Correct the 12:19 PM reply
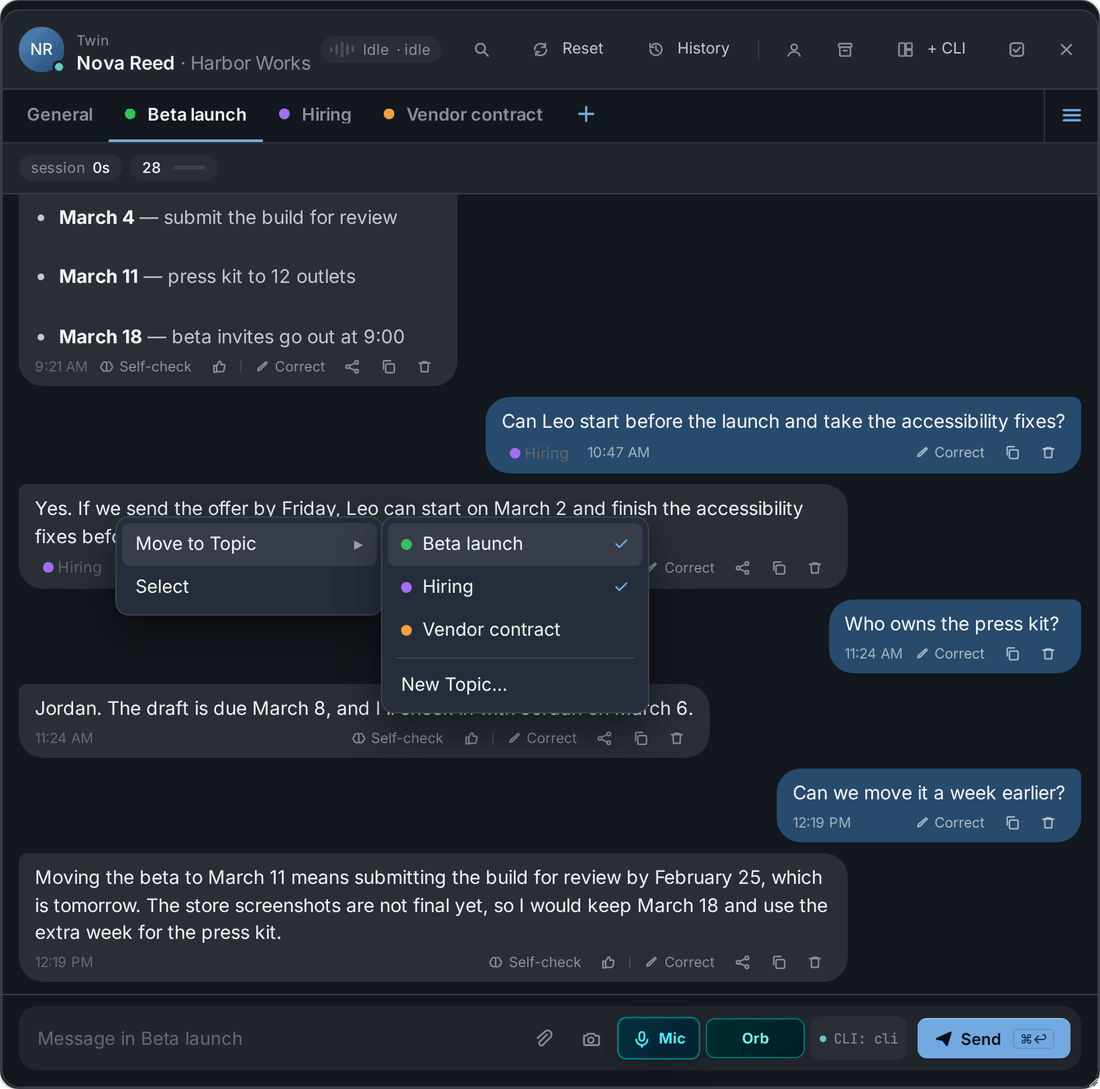Screen dimensions: 1100x1089 click(x=680, y=963)
